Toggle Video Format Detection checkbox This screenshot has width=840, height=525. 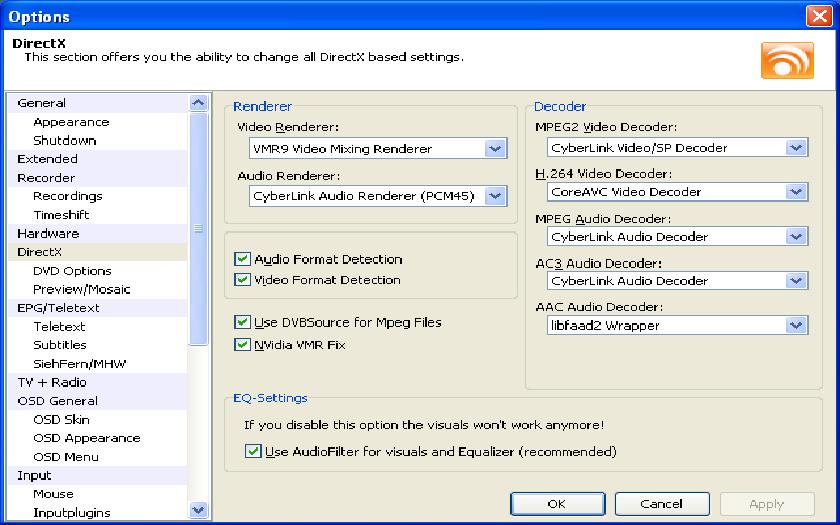242,280
